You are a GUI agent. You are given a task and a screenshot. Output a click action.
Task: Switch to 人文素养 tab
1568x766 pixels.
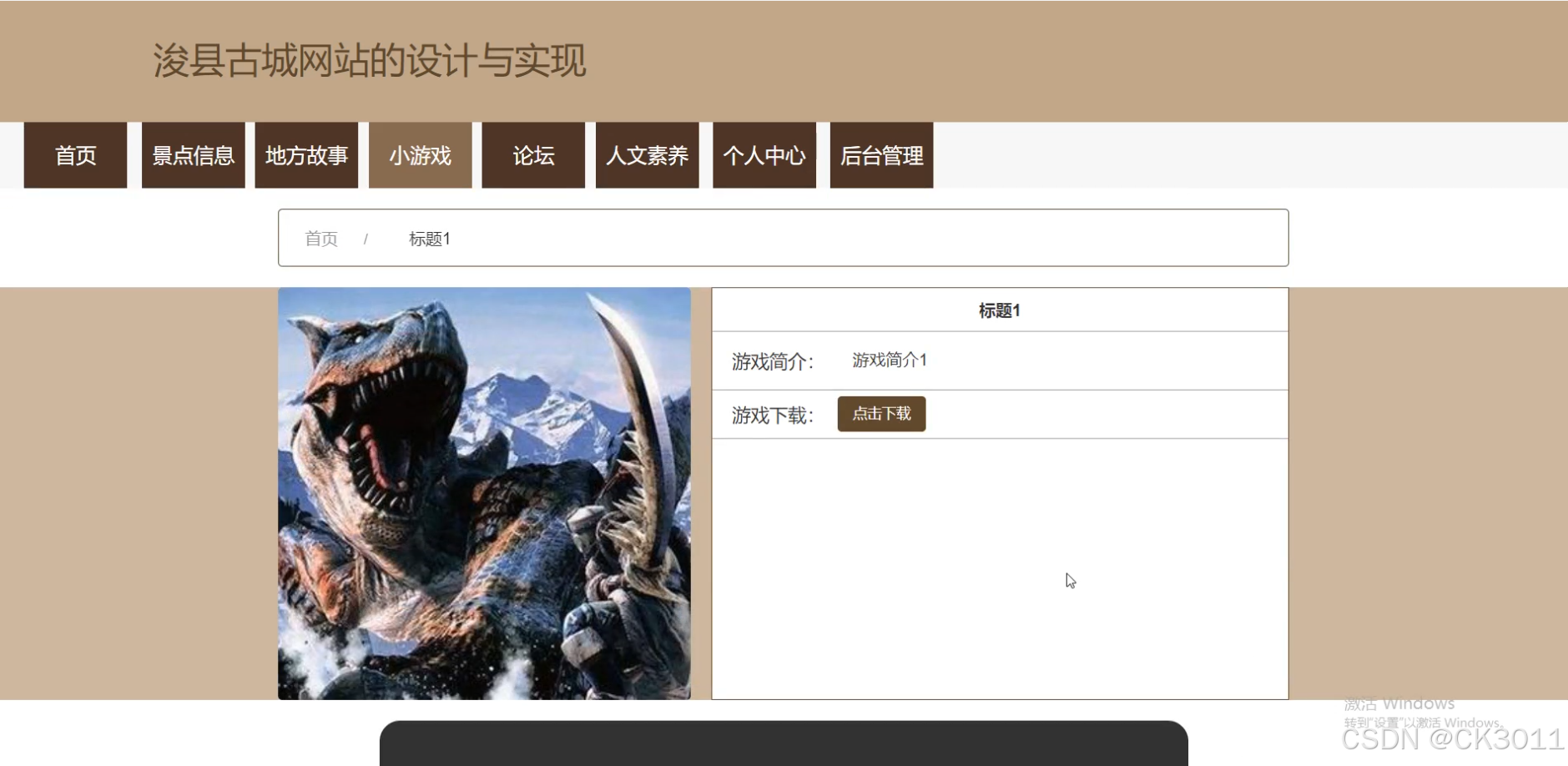647,155
